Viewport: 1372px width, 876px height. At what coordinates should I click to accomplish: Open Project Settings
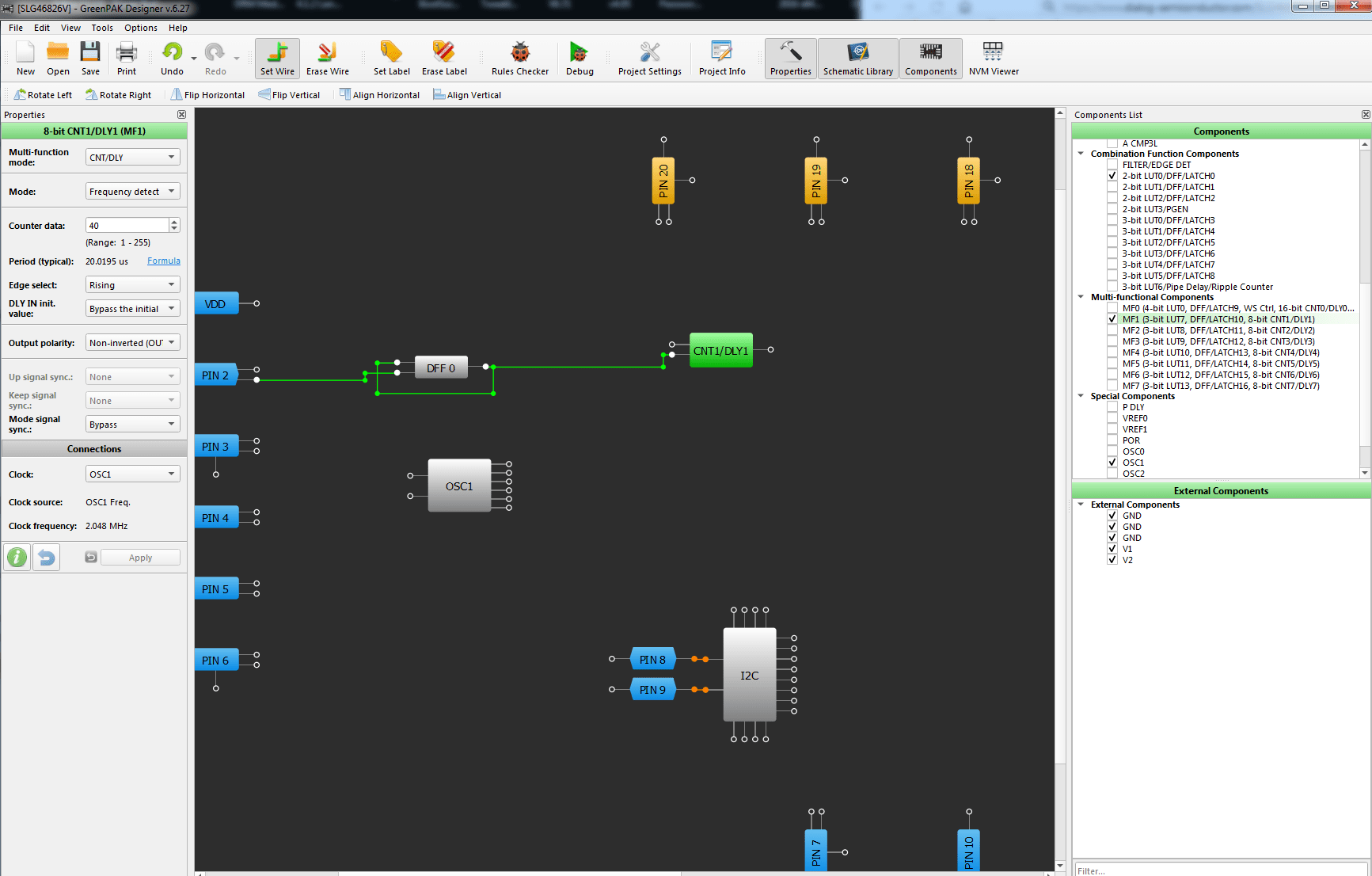click(x=650, y=58)
